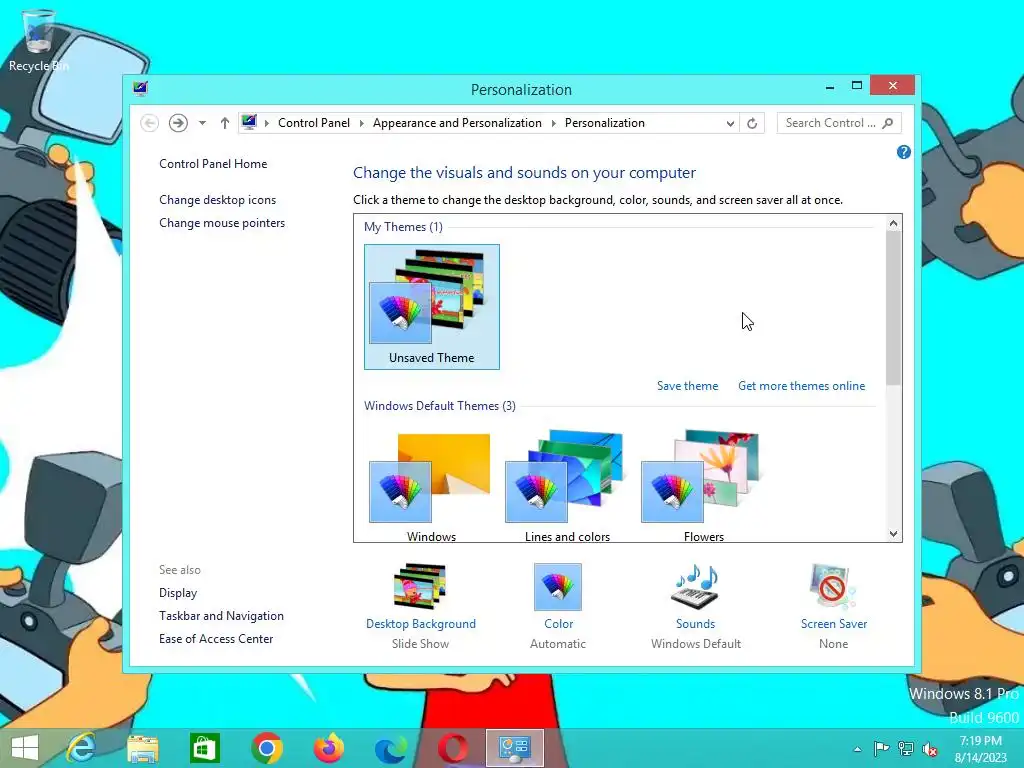Image resolution: width=1024 pixels, height=768 pixels.
Task: Select the Lines and colors theme
Action: [568, 486]
